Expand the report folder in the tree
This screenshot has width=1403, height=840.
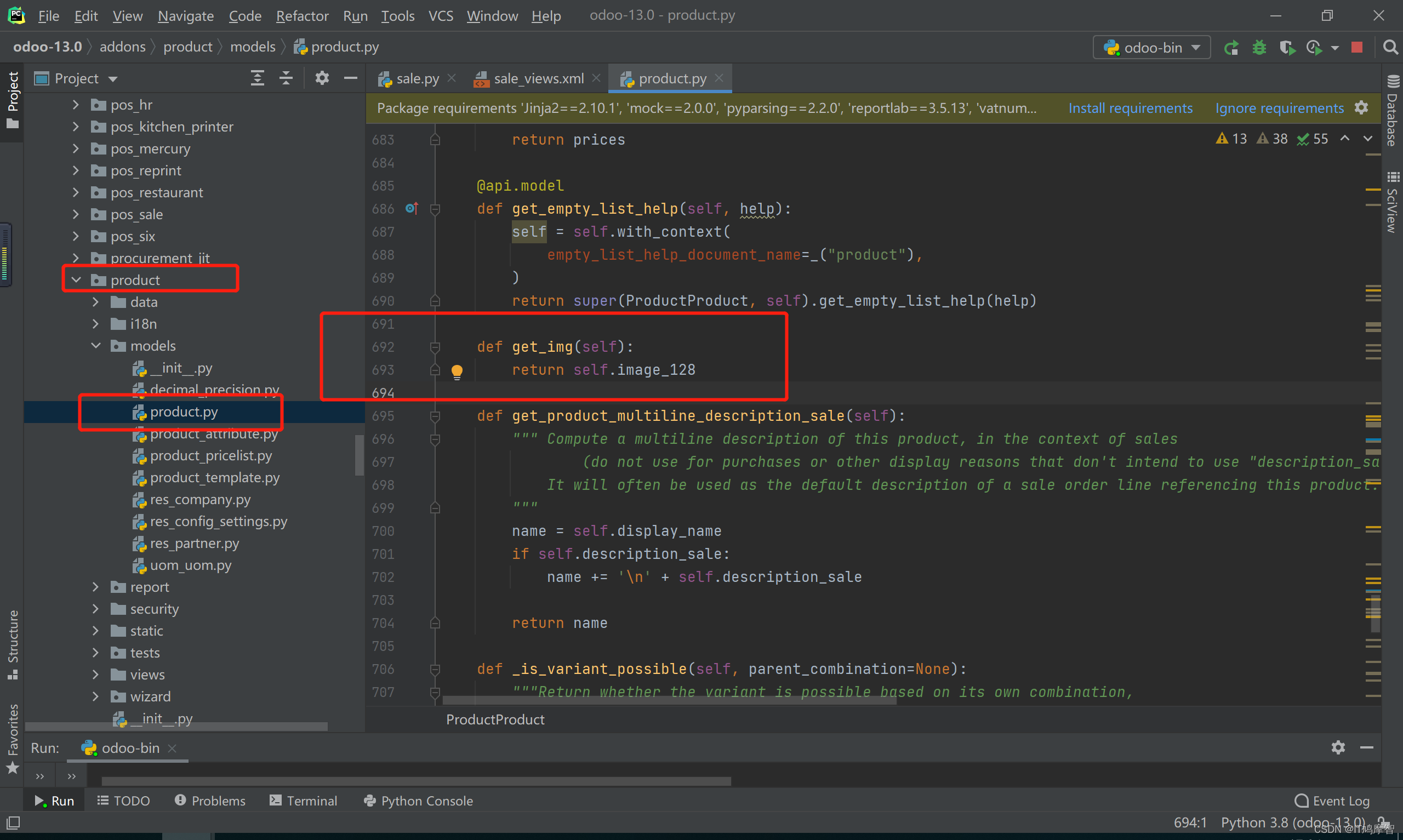tap(96, 587)
